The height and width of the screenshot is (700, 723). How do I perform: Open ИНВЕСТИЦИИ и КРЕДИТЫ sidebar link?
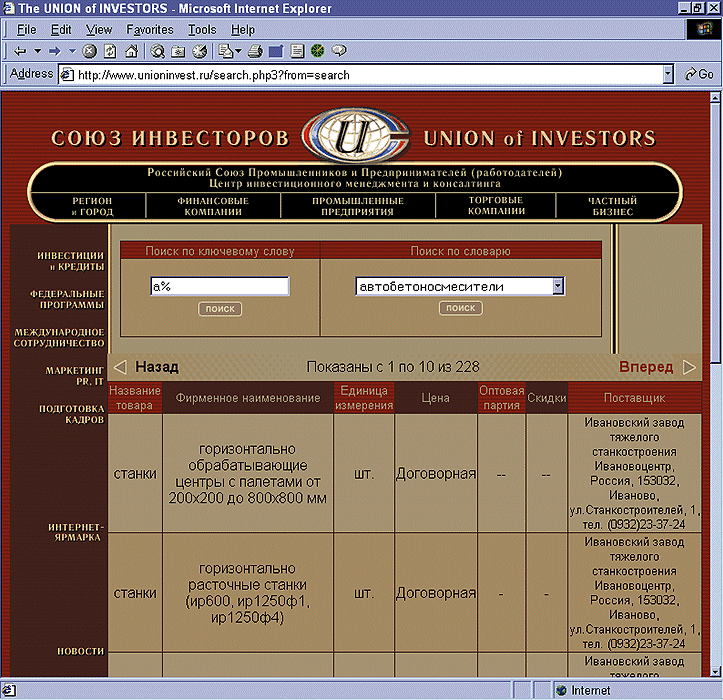71,261
